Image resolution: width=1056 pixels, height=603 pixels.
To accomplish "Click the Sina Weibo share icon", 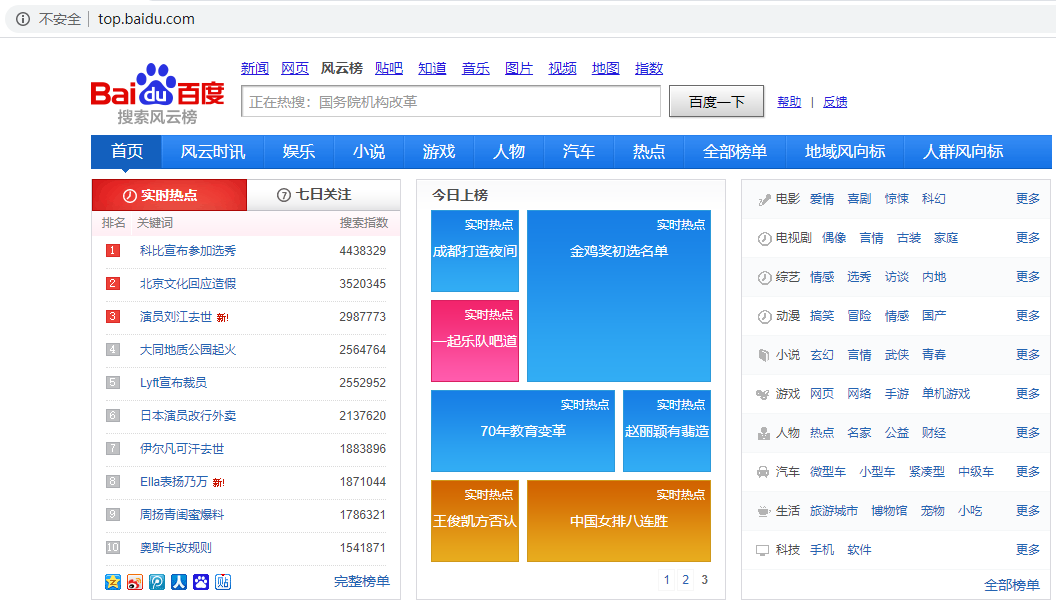I will pyautogui.click(x=135, y=581).
